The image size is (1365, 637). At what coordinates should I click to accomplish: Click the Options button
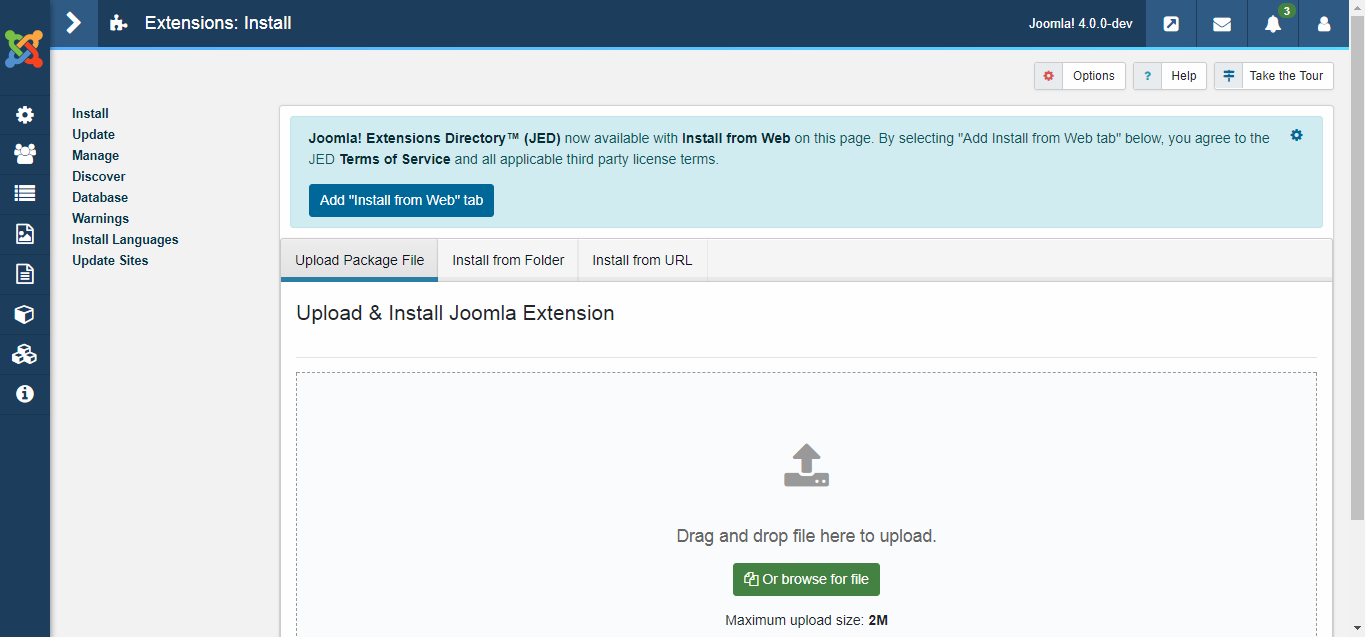pyautogui.click(x=1080, y=76)
